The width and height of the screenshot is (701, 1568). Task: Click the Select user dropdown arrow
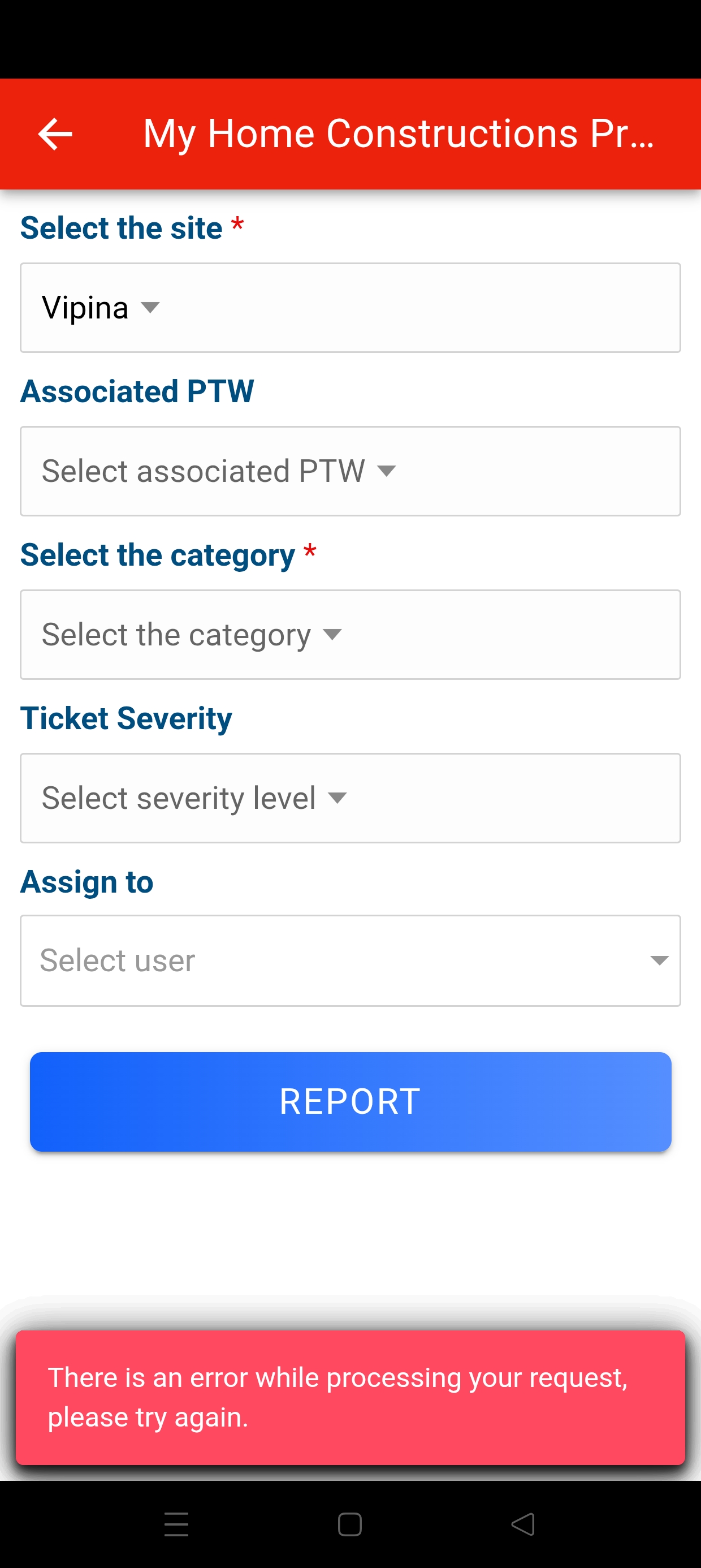(659, 960)
